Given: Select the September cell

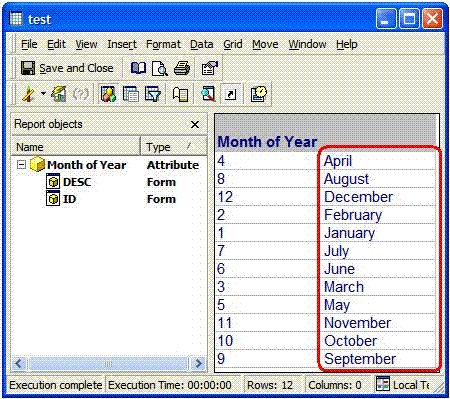Looking at the screenshot, I should point(380,359).
